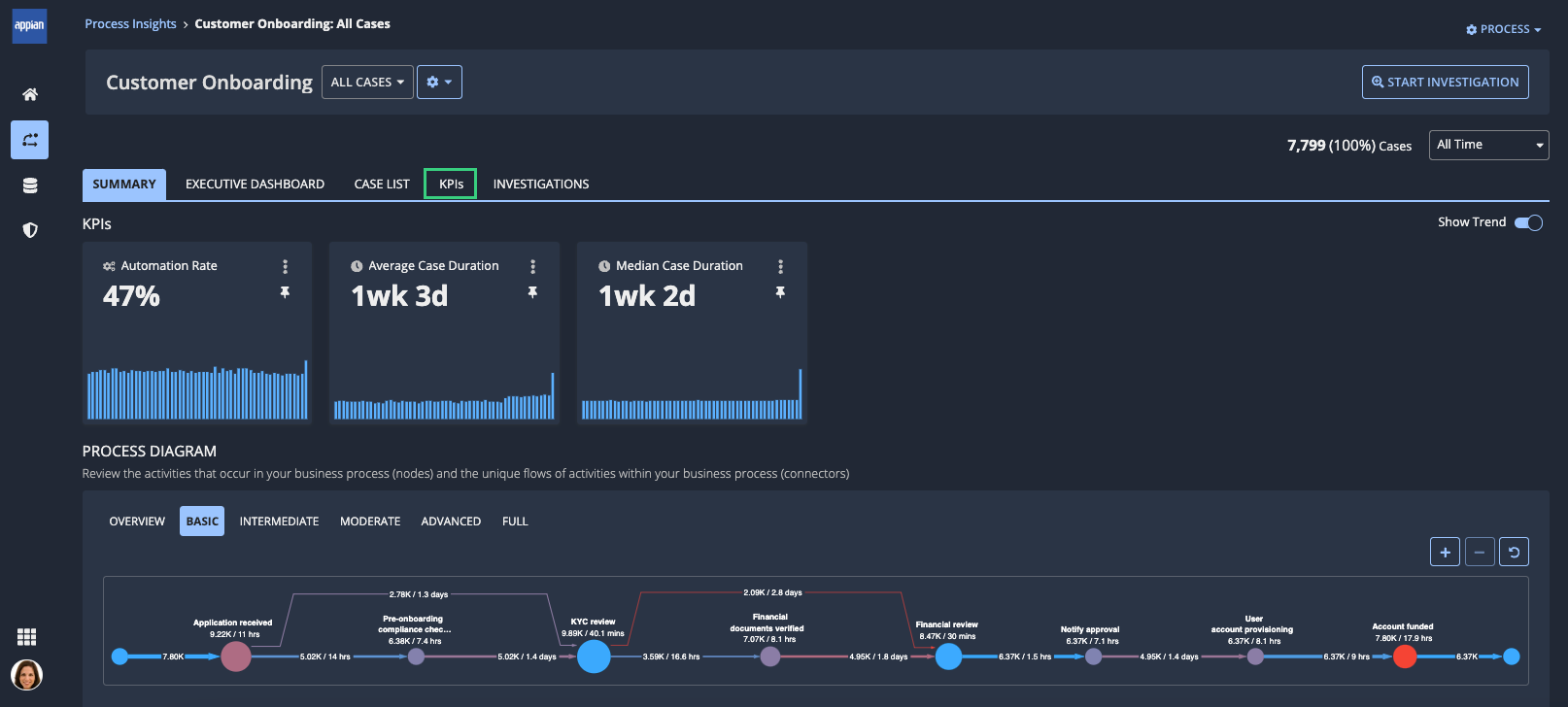Viewport: 1568px width, 707px height.
Task: Click the 7,799 (100%) Cases count
Action: click(1349, 146)
